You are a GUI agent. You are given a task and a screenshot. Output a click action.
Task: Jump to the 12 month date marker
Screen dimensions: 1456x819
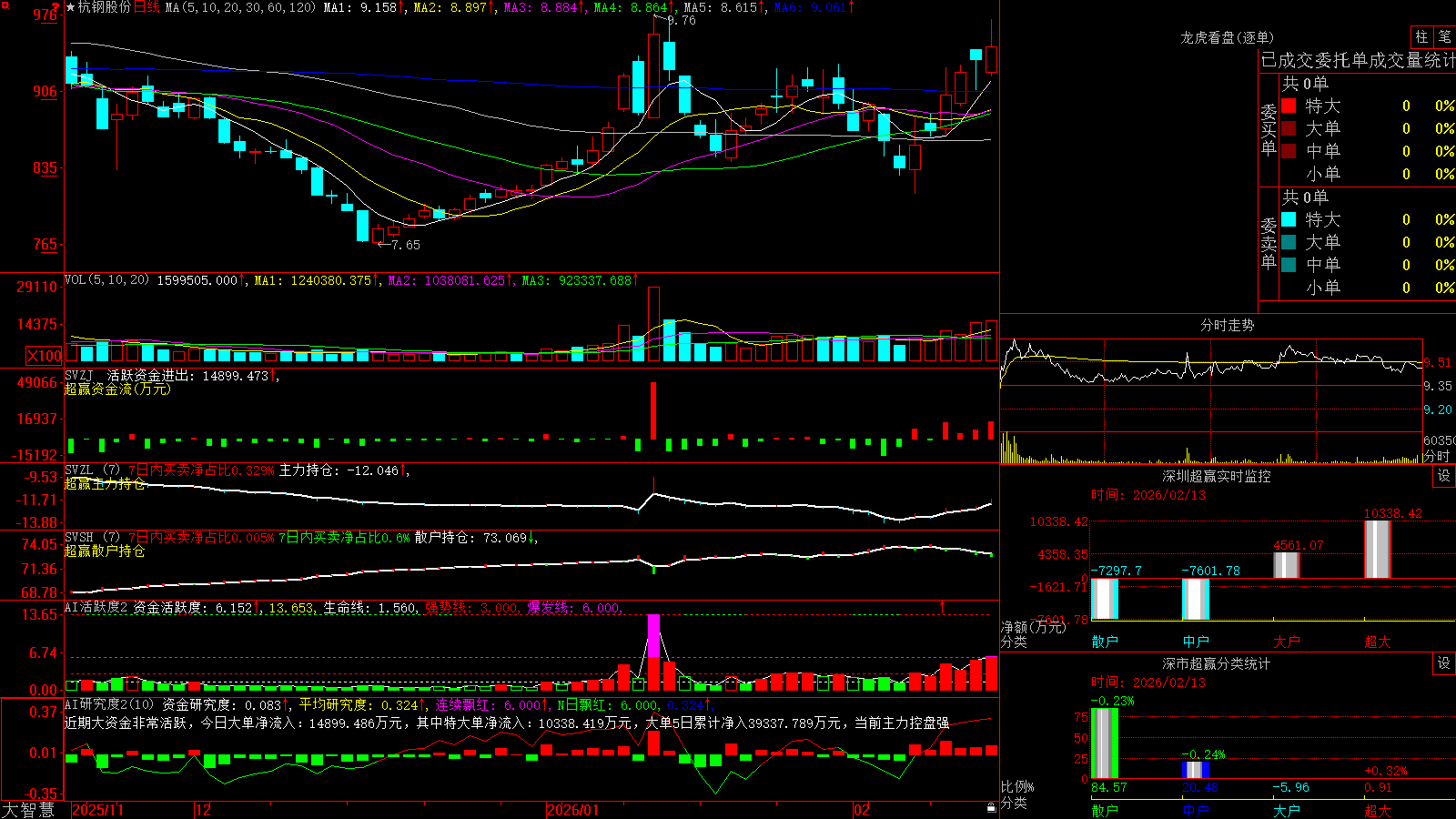(x=204, y=810)
